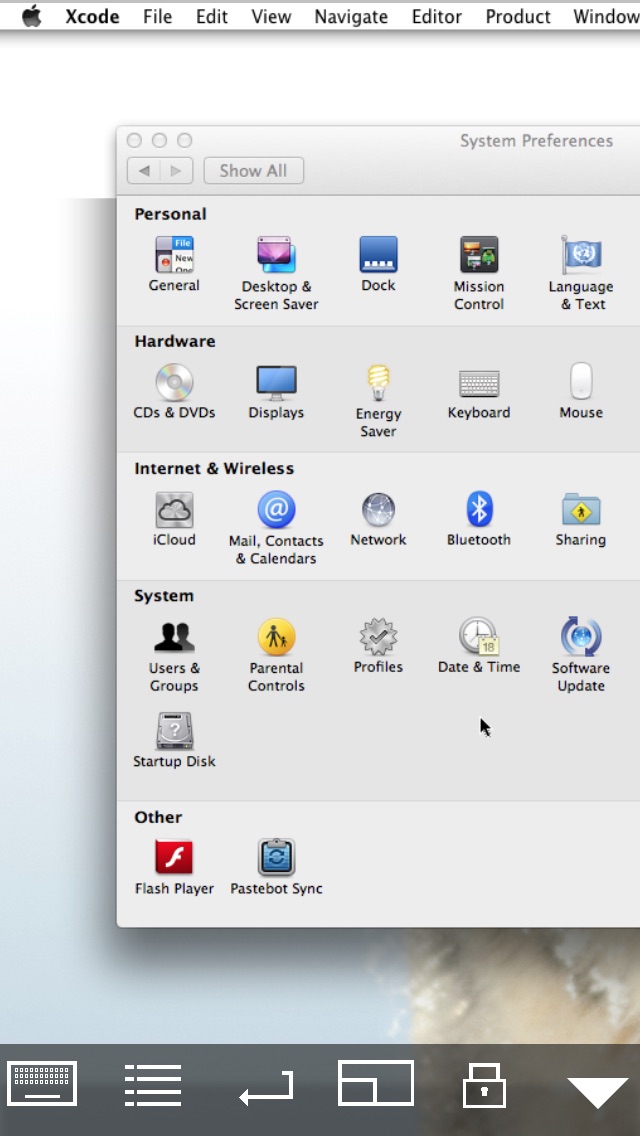The width and height of the screenshot is (640, 1136).
Task: Open the Editor menu
Action: point(436,17)
